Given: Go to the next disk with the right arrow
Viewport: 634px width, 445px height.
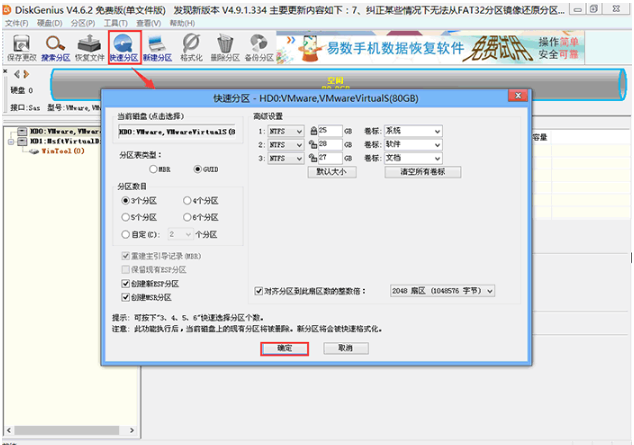Looking at the screenshot, I should pyautogui.click(x=26, y=74).
